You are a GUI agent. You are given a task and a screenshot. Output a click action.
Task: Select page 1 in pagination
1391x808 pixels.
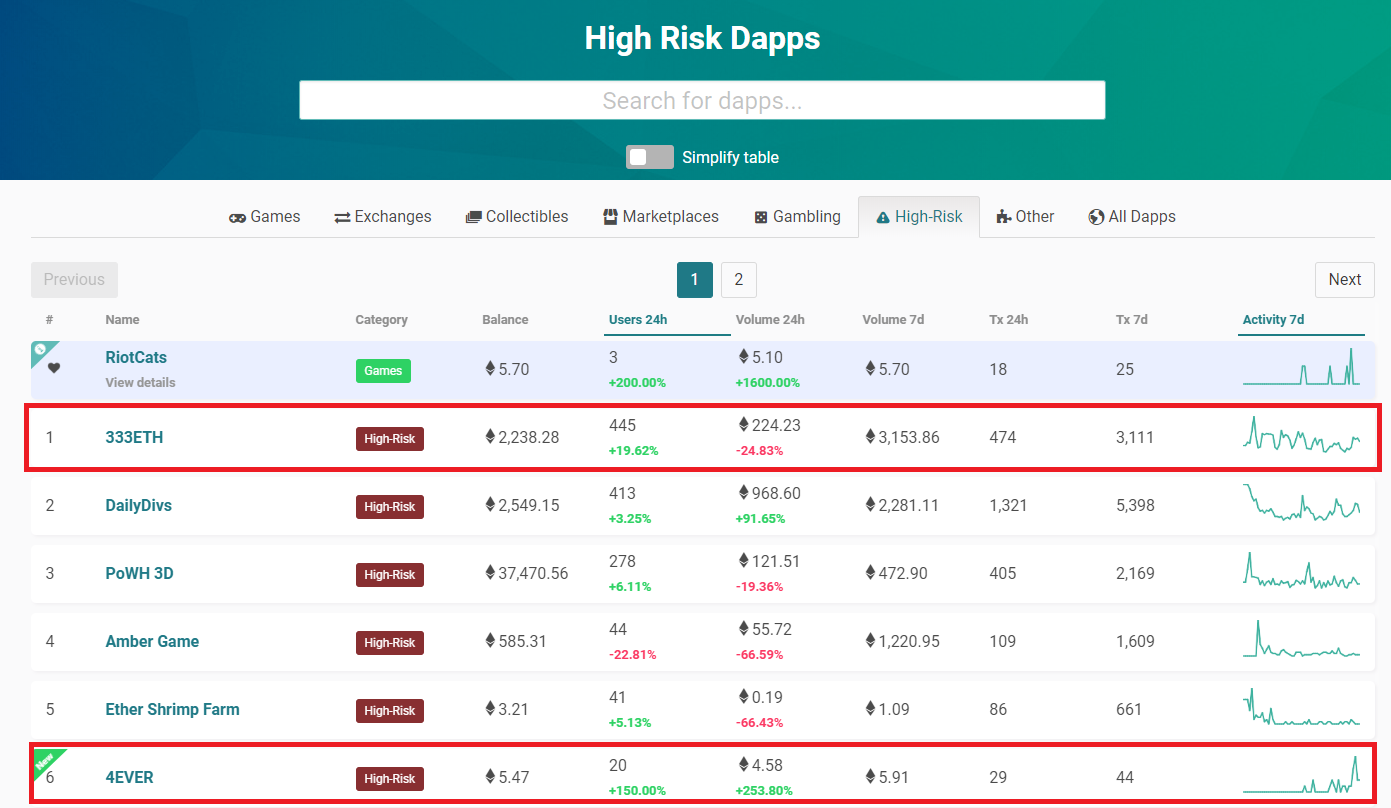click(x=695, y=280)
